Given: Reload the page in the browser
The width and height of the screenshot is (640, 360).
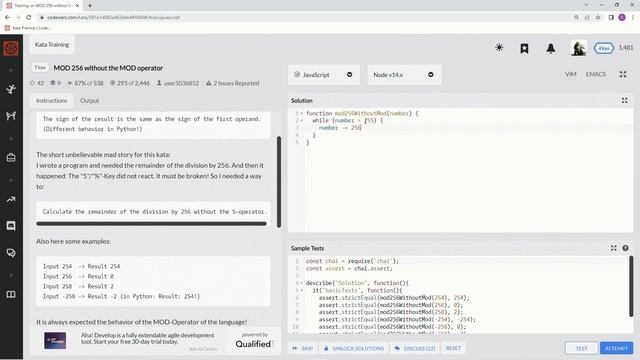Looking at the screenshot, I should (x=29, y=18).
